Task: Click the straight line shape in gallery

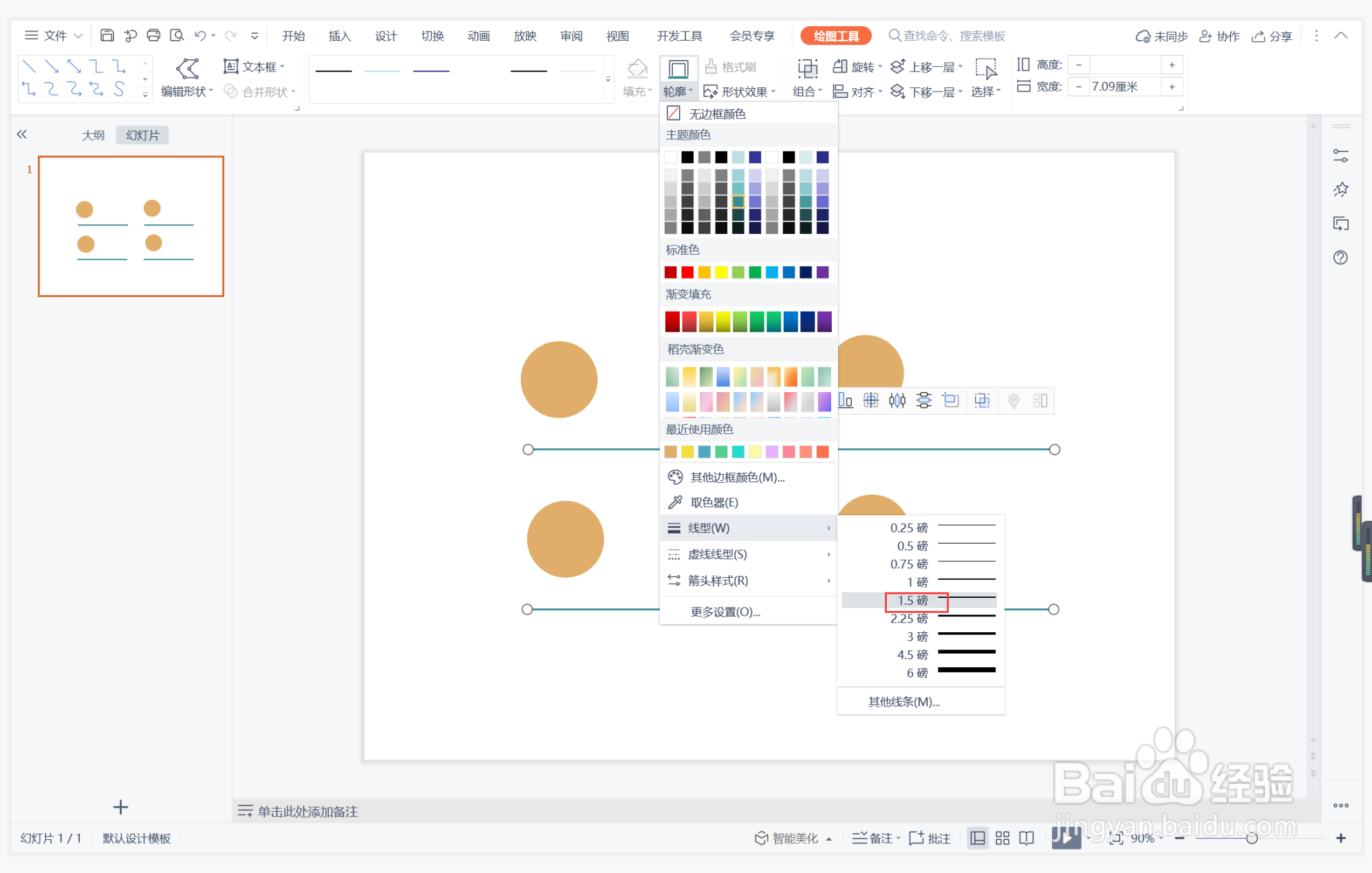Action: pos(29,66)
